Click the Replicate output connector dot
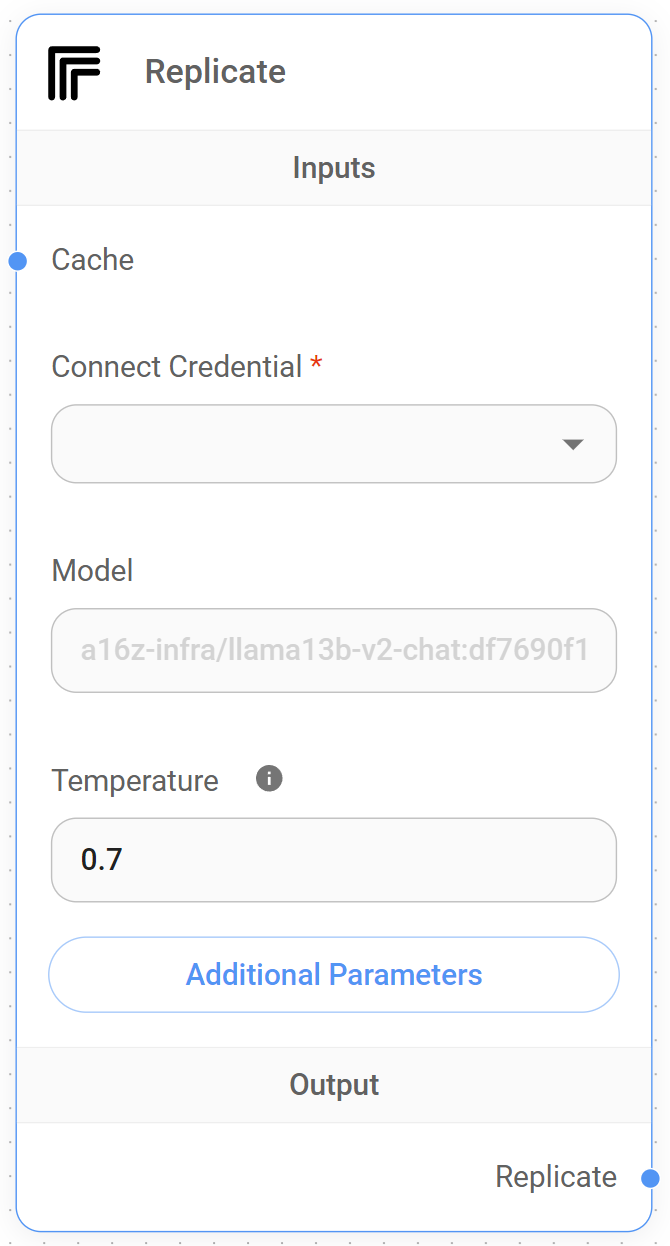 point(650,1178)
